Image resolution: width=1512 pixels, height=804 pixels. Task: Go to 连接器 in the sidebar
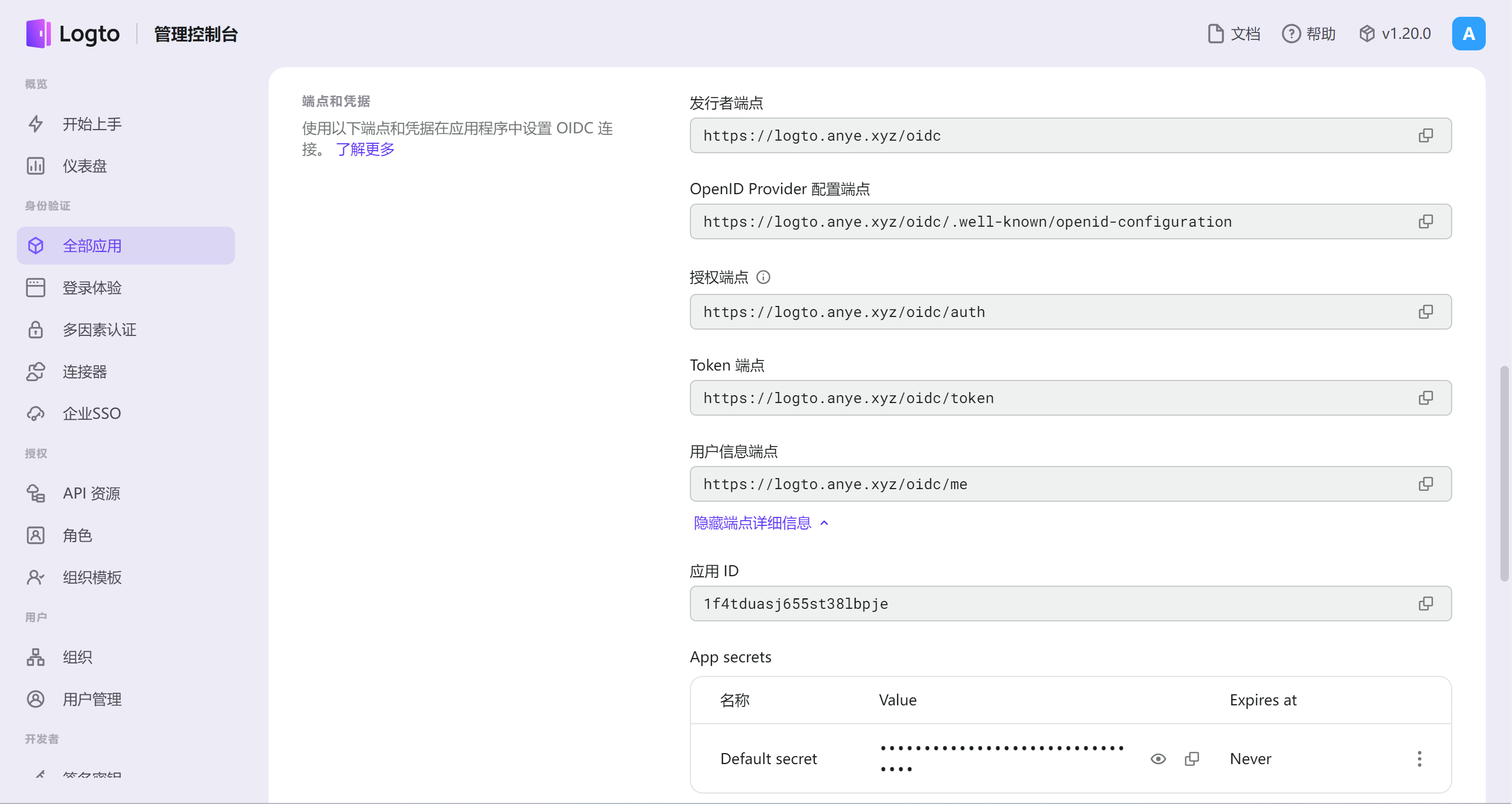85,372
